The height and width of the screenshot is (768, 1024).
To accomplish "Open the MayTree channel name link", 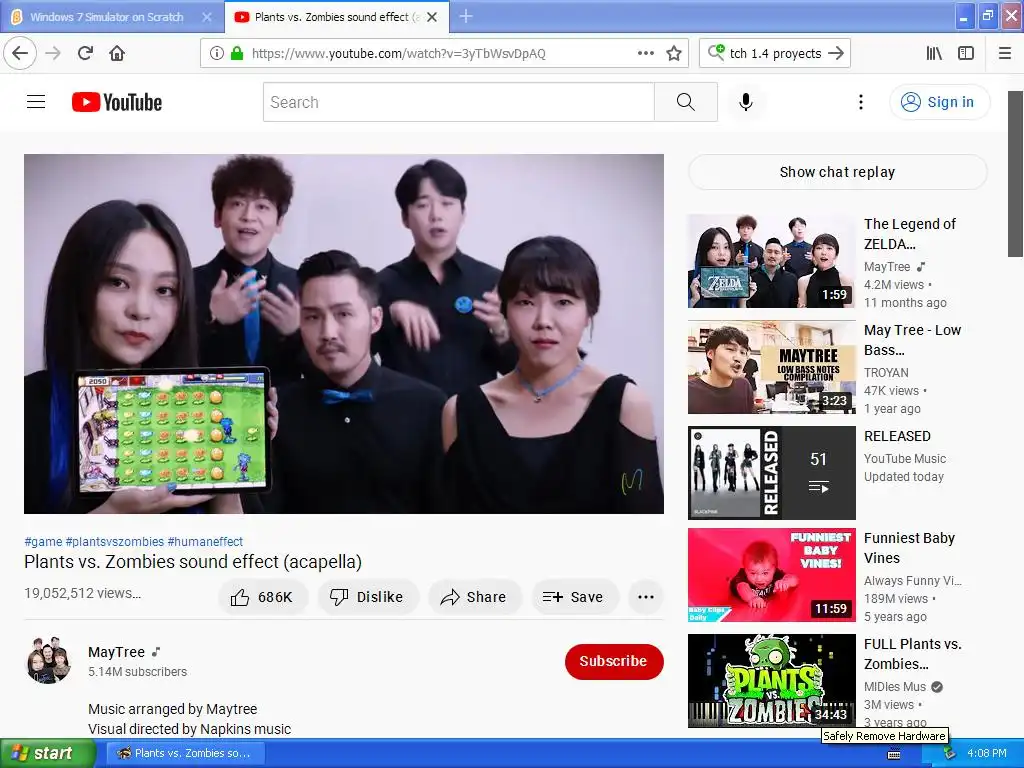I will [116, 652].
